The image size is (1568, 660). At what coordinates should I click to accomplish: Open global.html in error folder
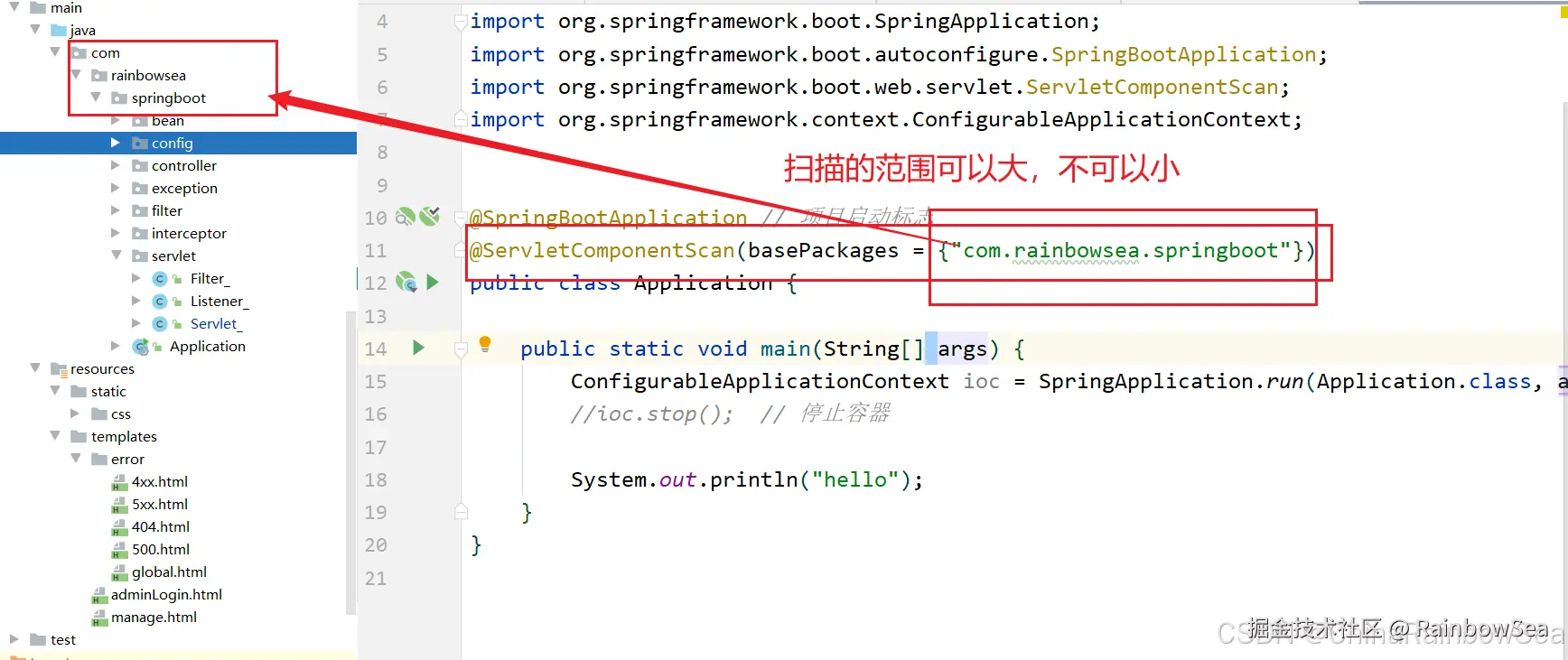pyautogui.click(x=169, y=572)
